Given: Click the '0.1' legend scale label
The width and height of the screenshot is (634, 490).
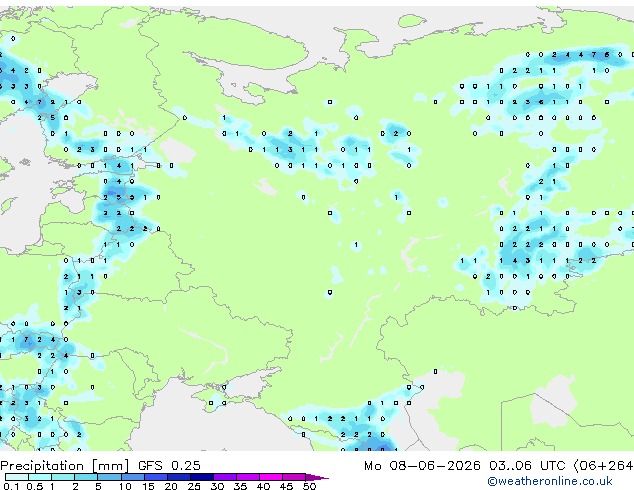Looking at the screenshot, I should pos(11,486).
